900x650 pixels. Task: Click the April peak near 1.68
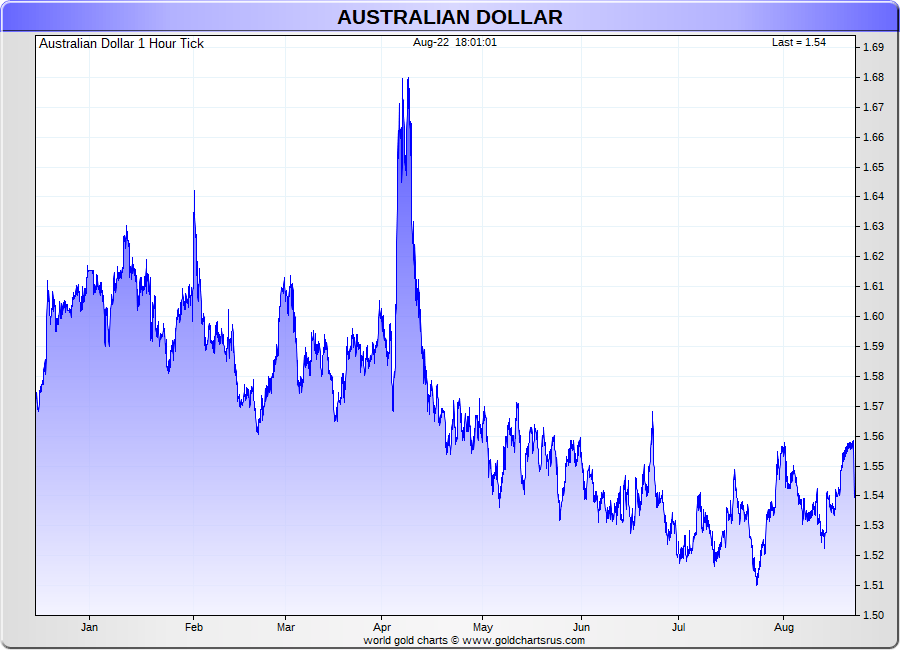407,79
